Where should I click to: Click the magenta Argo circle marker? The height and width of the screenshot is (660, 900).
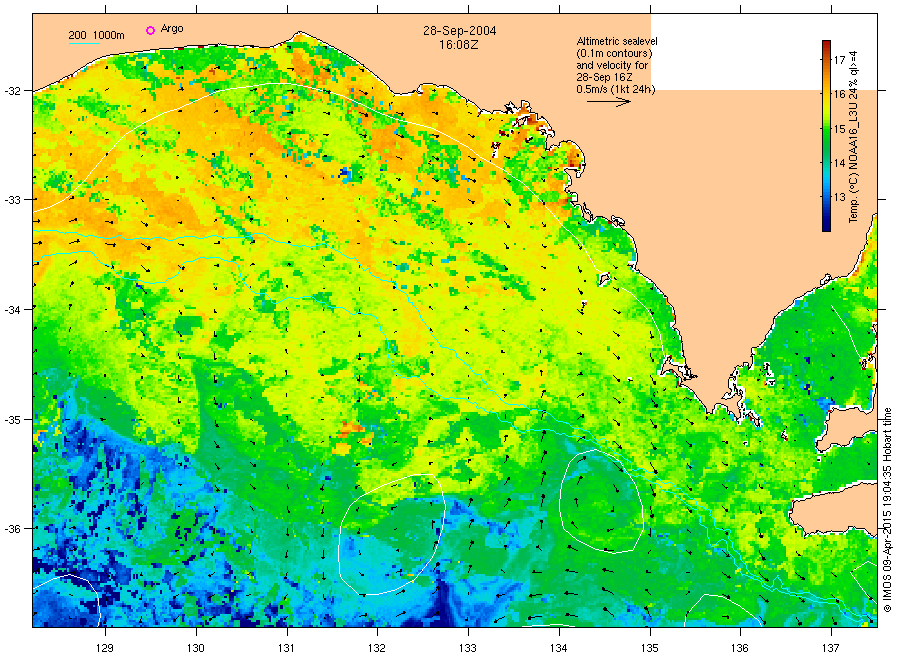tap(150, 30)
